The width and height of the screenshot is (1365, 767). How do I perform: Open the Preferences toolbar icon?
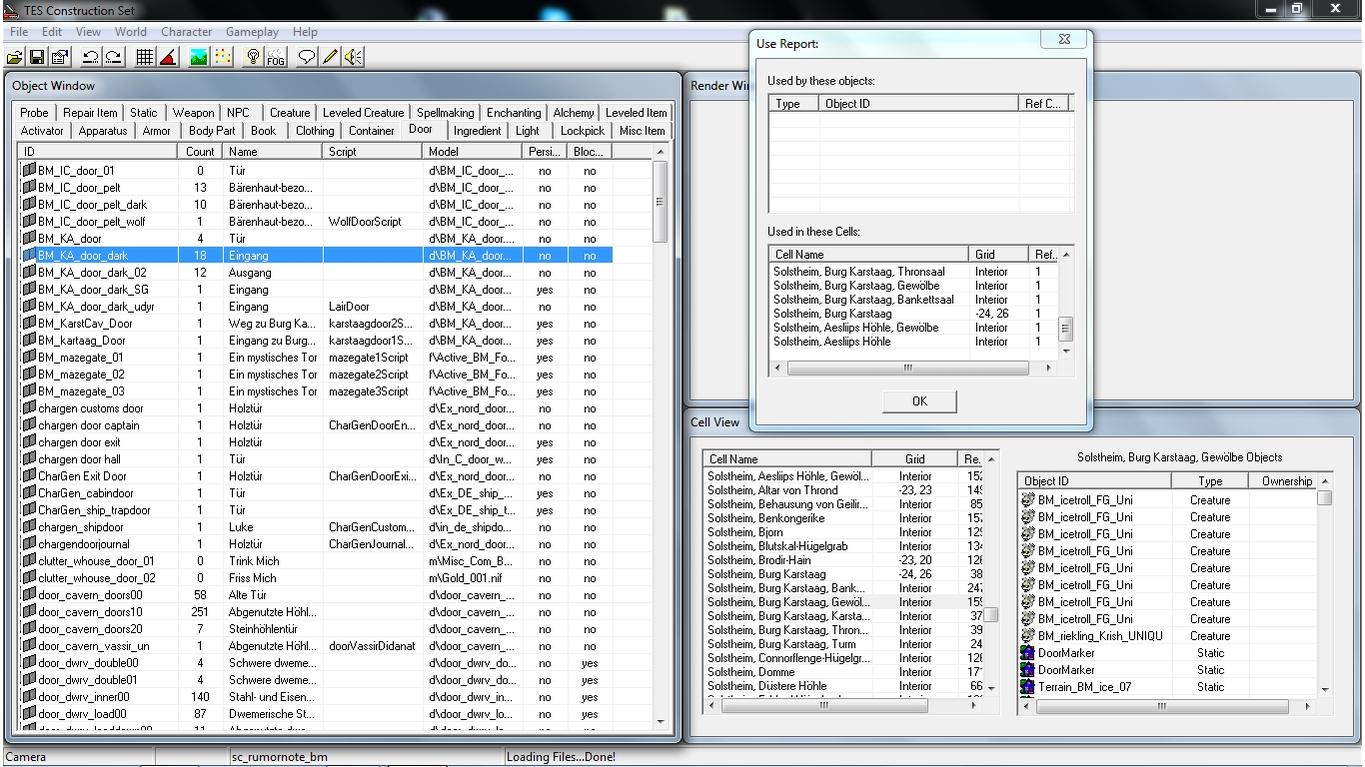[59, 57]
